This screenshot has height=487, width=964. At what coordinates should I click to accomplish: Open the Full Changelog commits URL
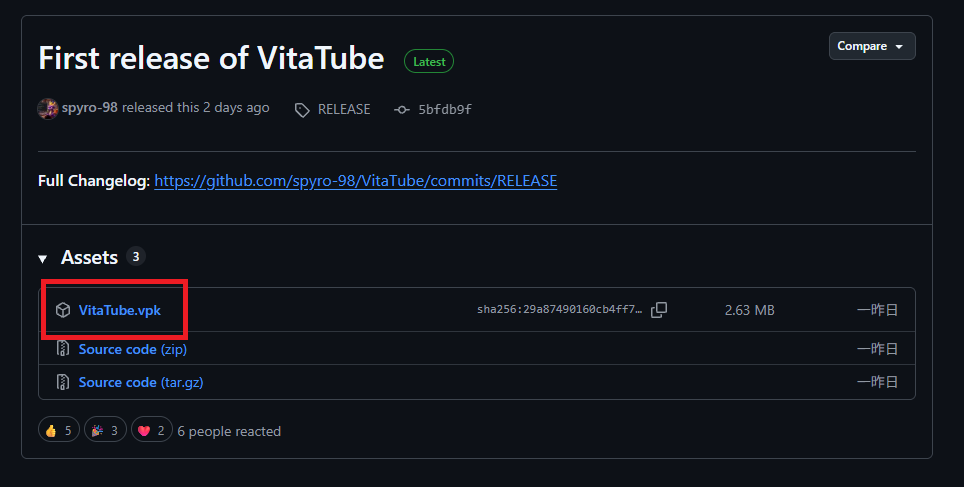click(x=355, y=181)
